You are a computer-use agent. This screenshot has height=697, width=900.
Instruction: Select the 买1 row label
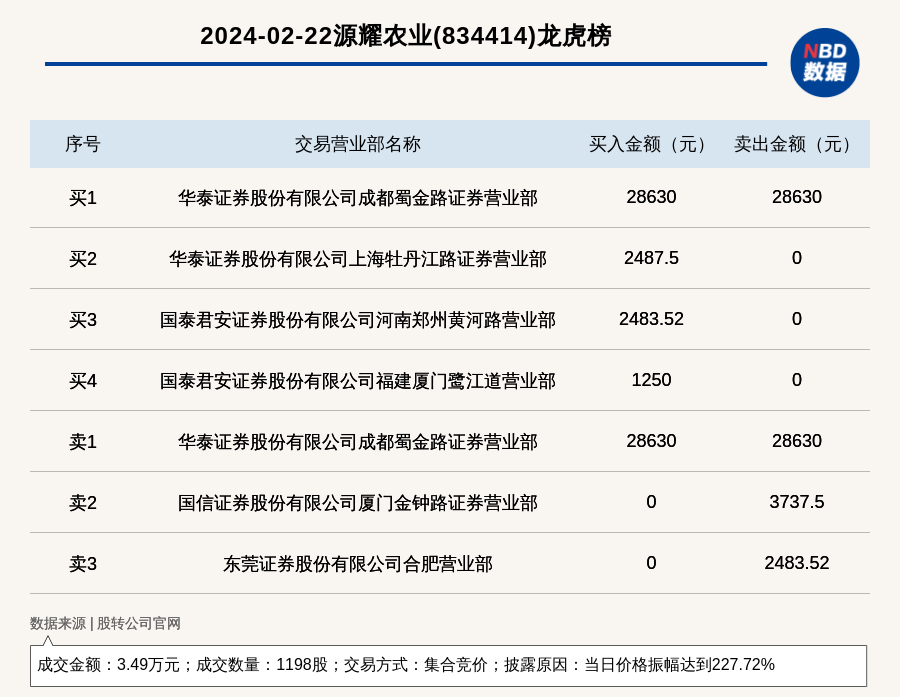pos(83,198)
